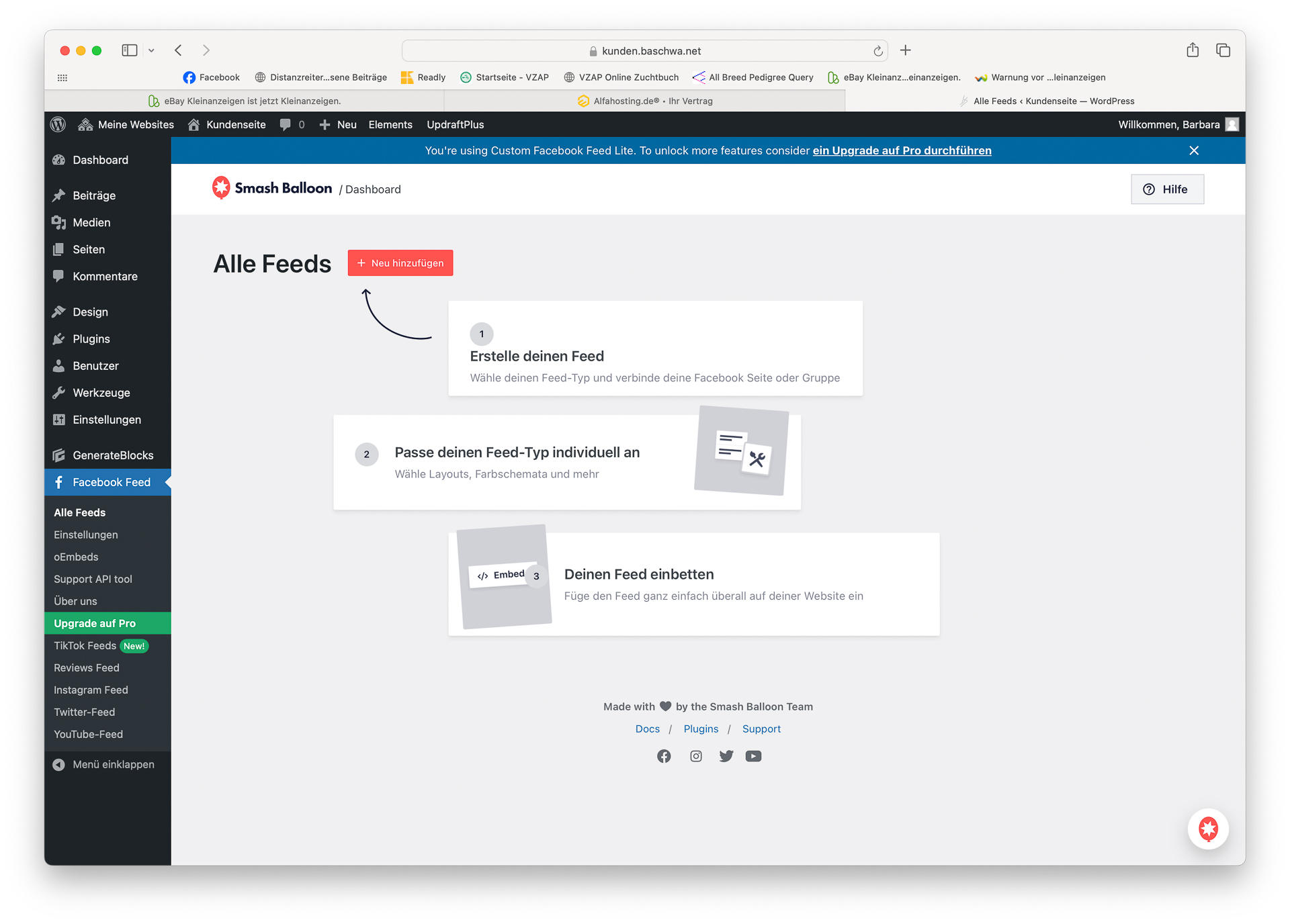Screen dimensions: 1290x924
Task: Open Smash Balloon Facebook footer icon
Action: (x=664, y=756)
